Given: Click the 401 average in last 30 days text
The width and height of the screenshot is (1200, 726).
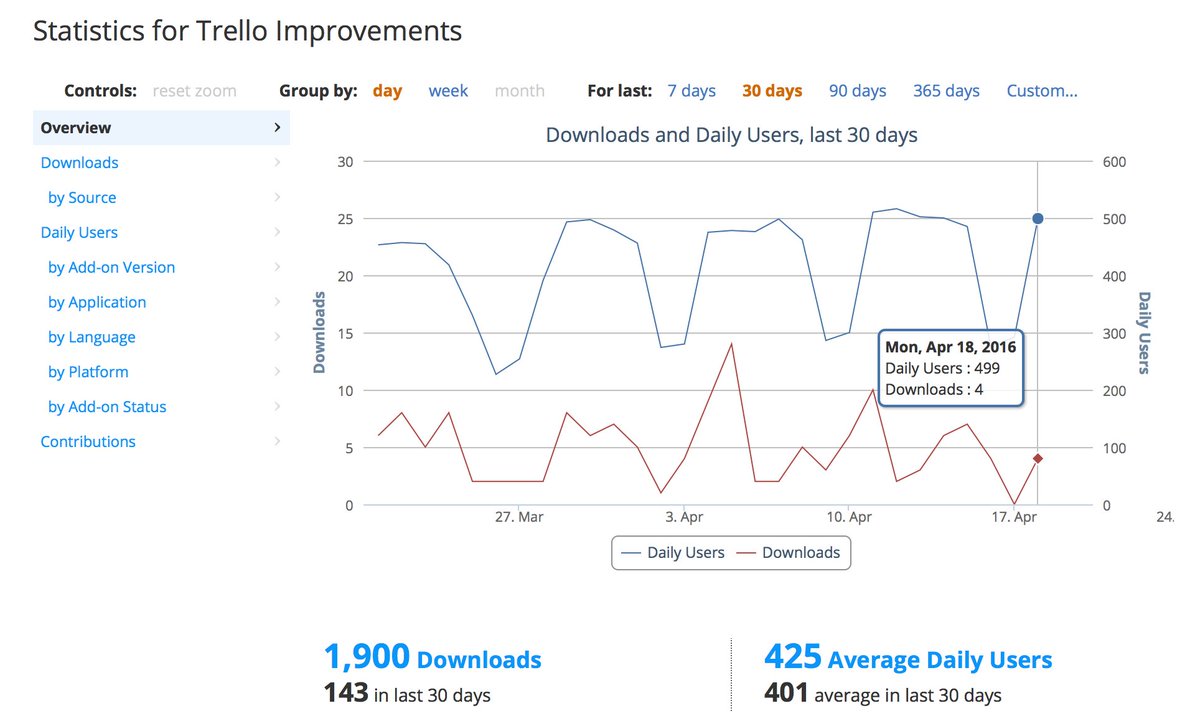Looking at the screenshot, I should (x=883, y=693).
